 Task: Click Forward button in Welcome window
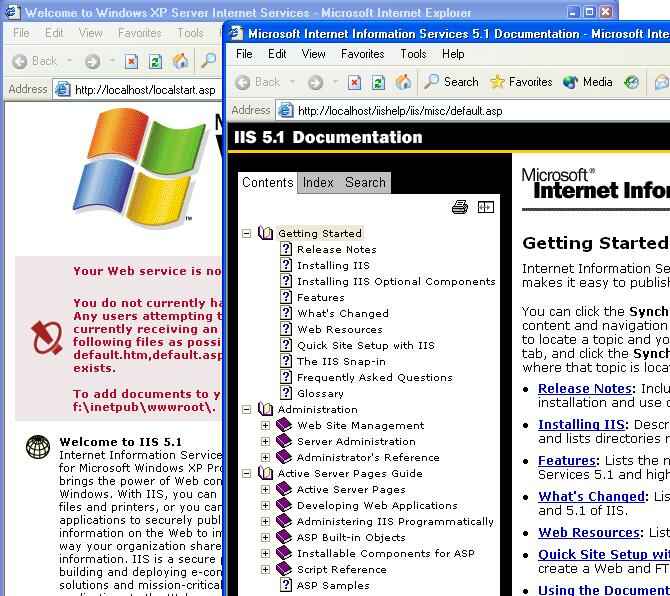pyautogui.click(x=92, y=62)
